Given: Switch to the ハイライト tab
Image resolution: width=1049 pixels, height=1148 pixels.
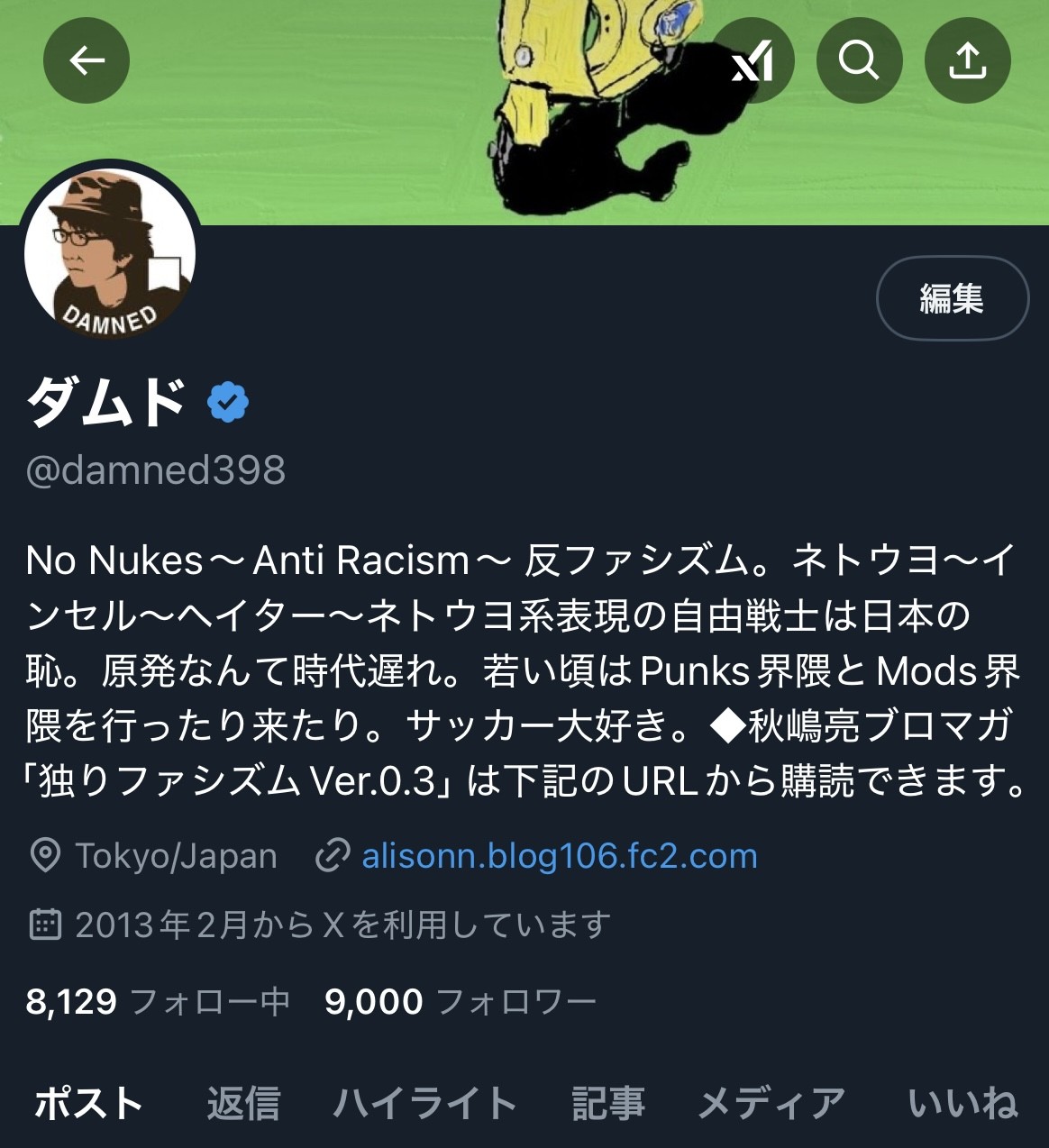Looking at the screenshot, I should [x=425, y=1104].
